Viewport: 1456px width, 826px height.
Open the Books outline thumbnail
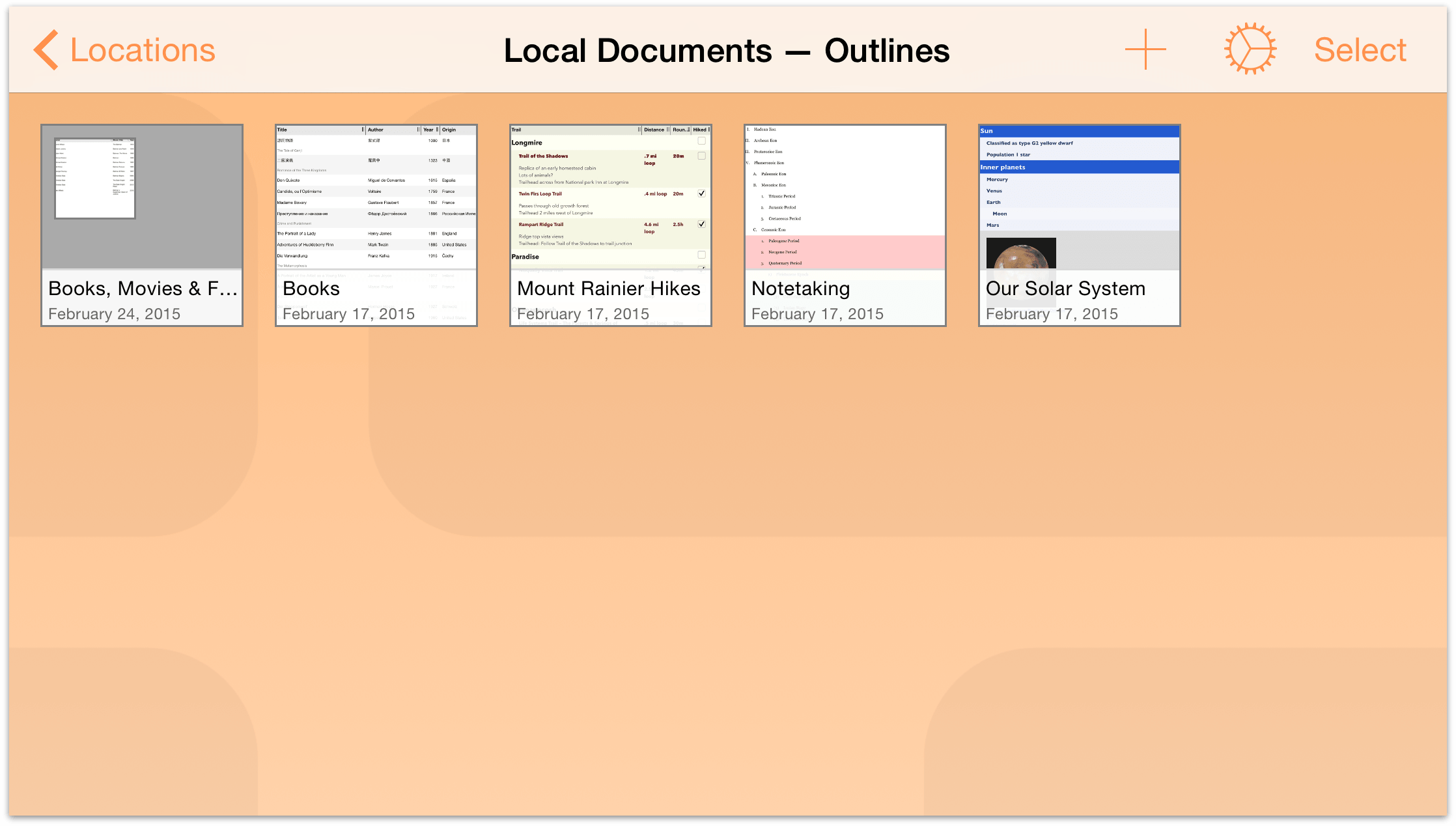[376, 225]
